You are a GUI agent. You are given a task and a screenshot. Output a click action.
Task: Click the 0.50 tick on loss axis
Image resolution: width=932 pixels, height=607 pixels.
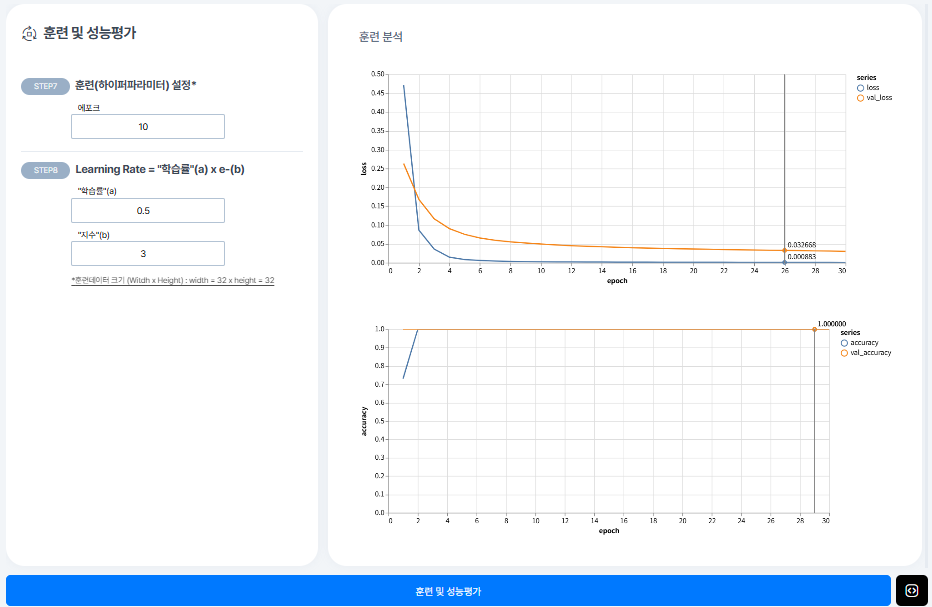378,74
